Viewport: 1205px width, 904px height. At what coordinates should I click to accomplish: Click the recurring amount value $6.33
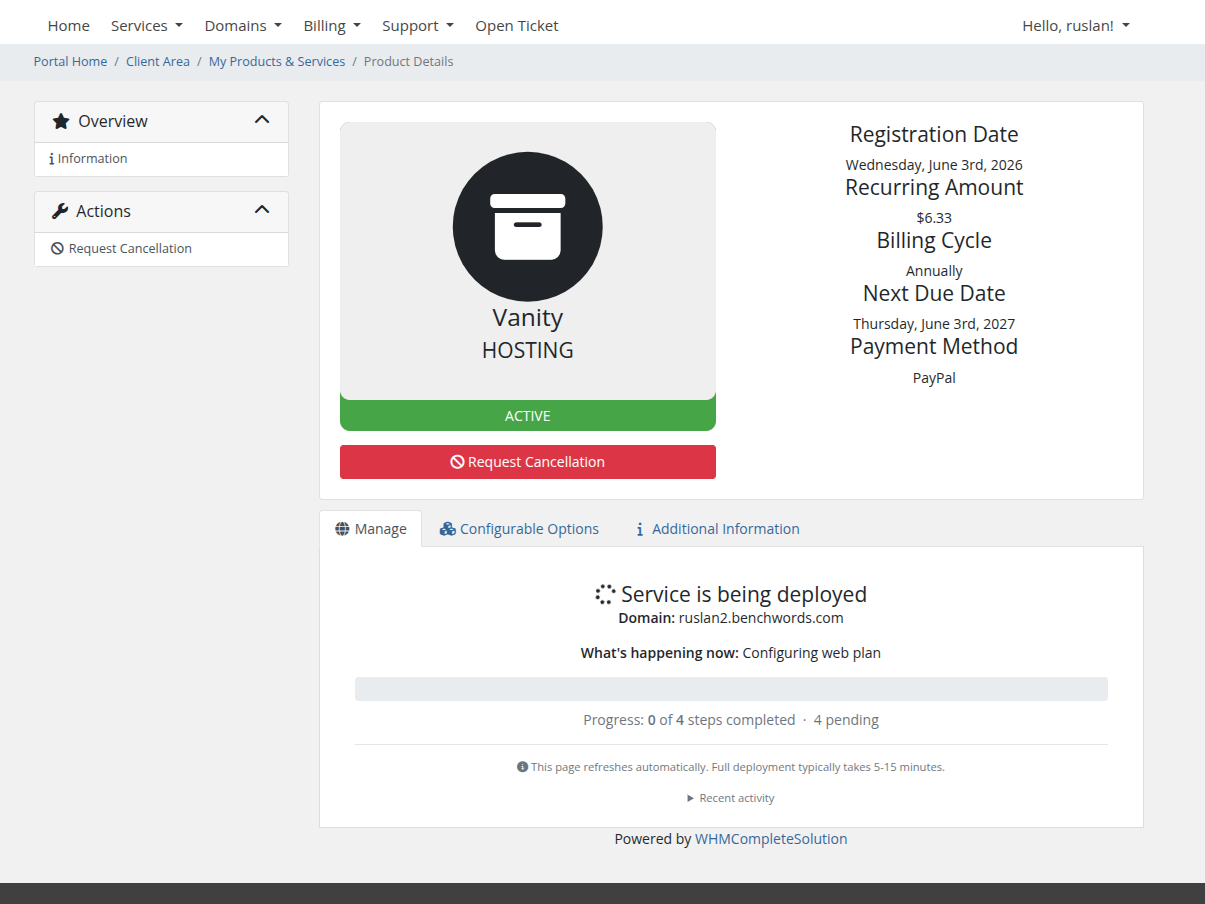pos(934,217)
